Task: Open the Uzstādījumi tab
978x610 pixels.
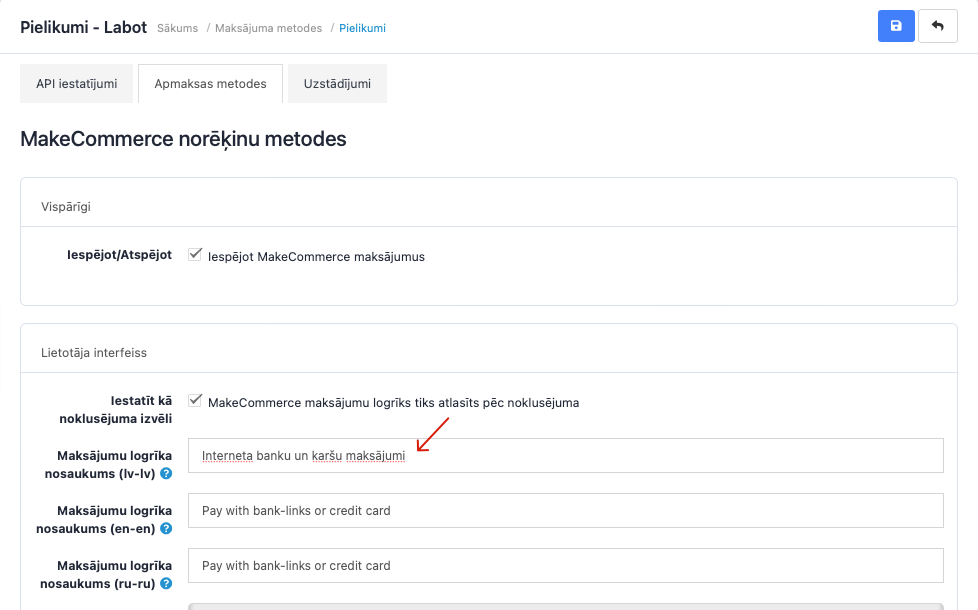Action: tap(337, 84)
